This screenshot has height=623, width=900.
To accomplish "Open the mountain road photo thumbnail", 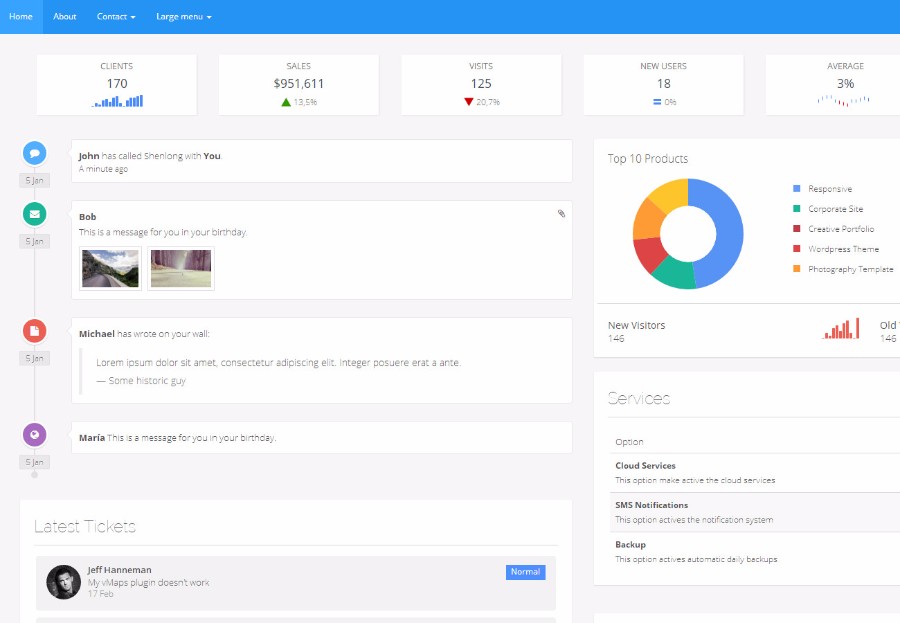I will (x=110, y=268).
